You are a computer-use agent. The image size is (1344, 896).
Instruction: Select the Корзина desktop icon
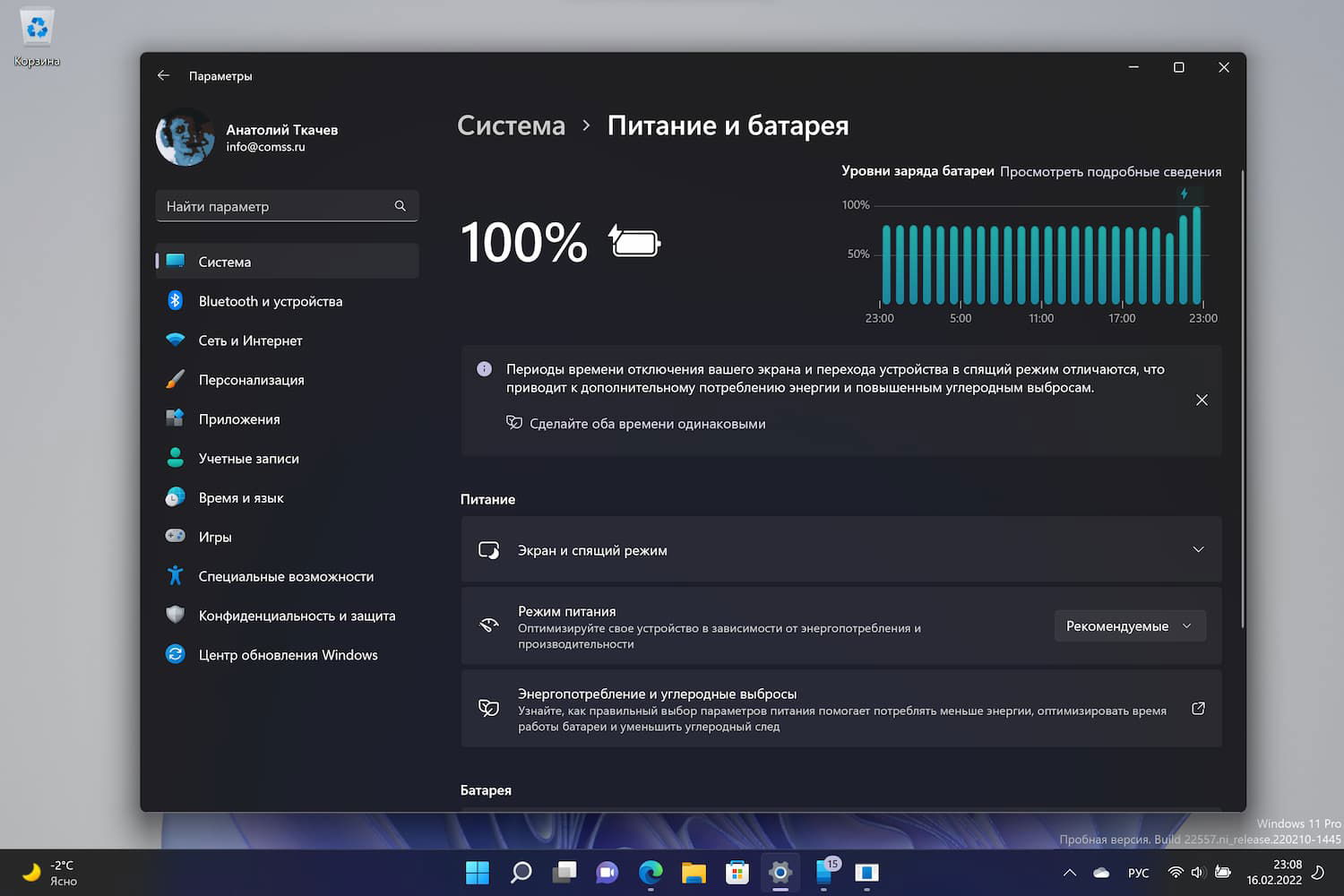click(37, 39)
